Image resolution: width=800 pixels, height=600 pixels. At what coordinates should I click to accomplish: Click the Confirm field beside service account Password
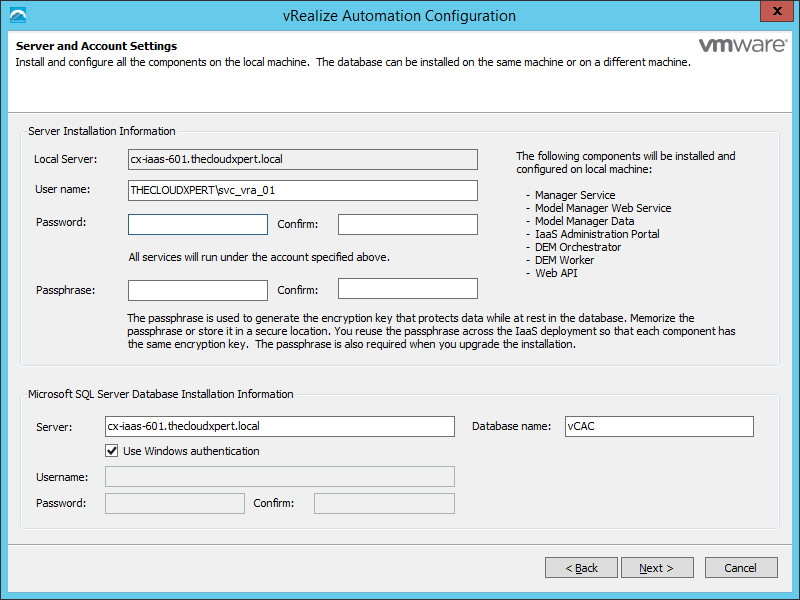tap(407, 224)
